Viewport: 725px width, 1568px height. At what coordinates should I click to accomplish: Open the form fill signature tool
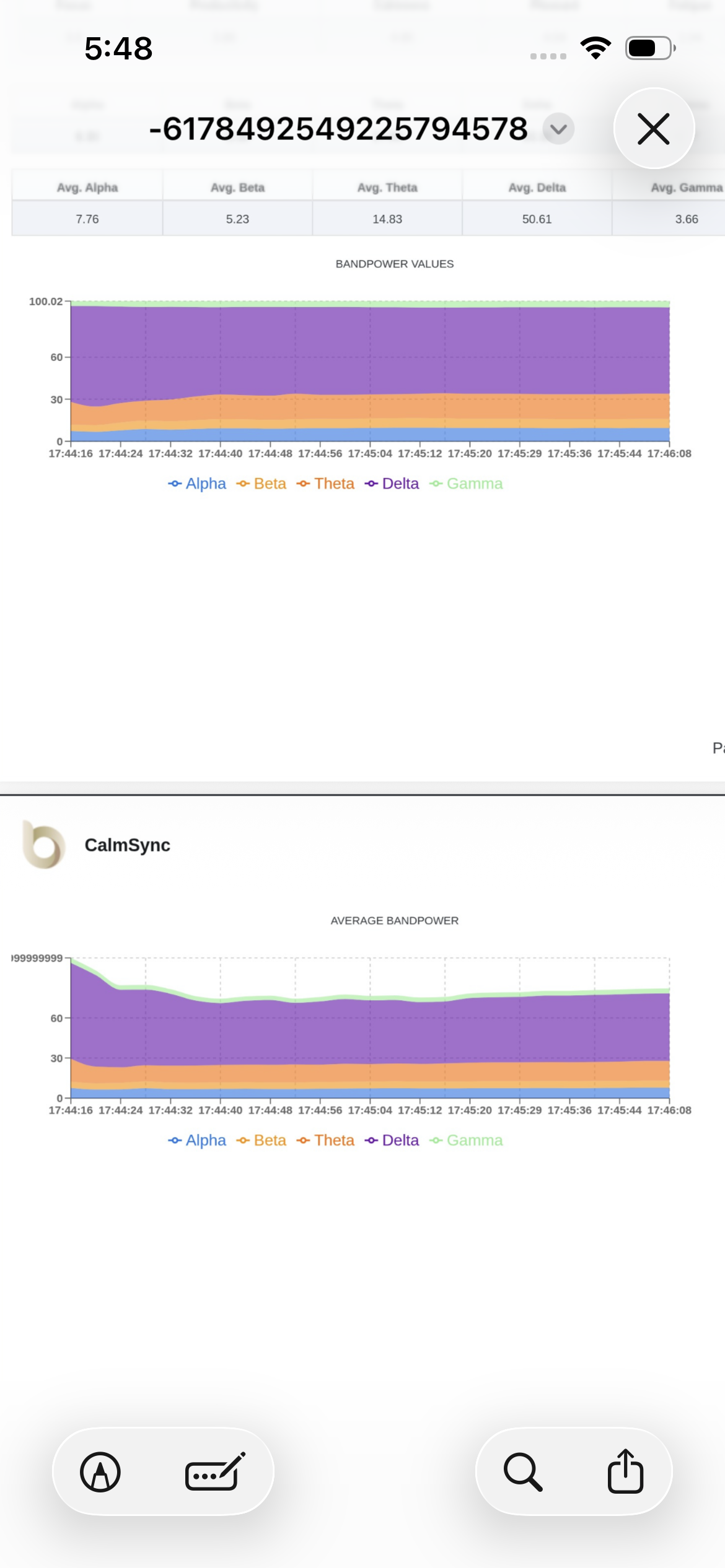coord(214,1471)
